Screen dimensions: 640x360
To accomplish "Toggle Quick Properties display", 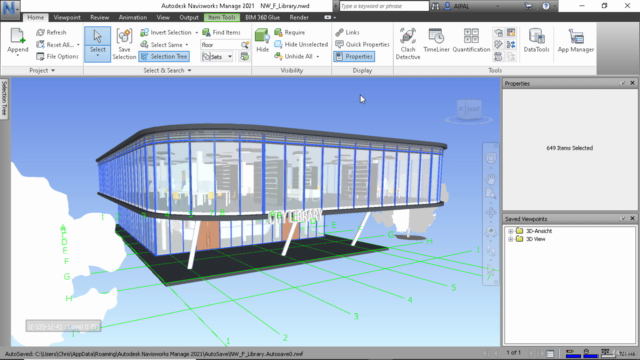I will click(362, 44).
